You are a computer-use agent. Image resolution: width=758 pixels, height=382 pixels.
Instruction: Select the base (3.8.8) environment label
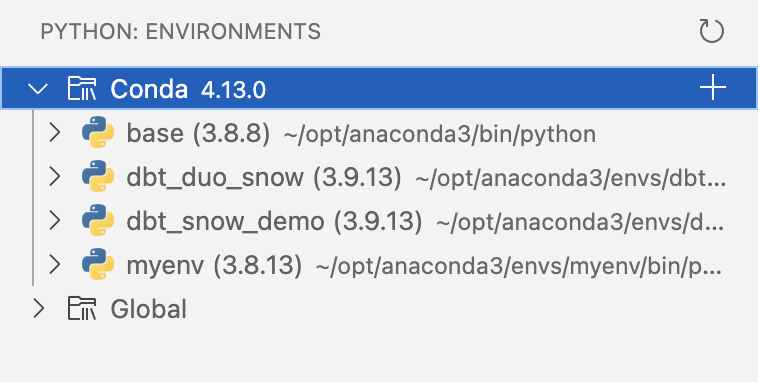coord(198,133)
